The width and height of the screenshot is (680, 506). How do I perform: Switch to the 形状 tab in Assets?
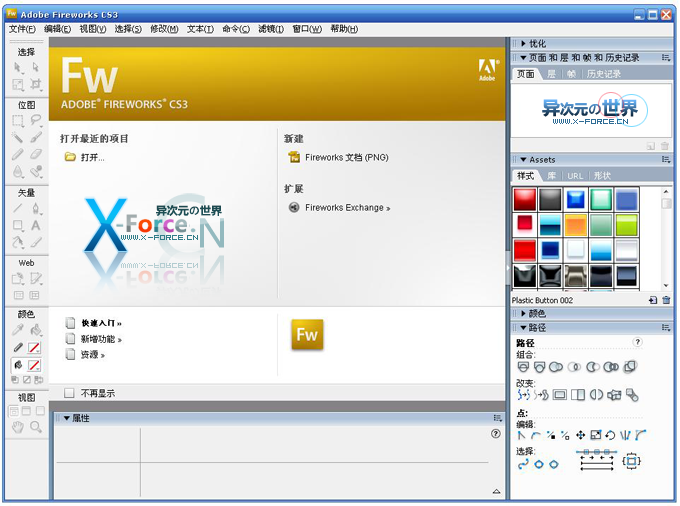(x=602, y=176)
